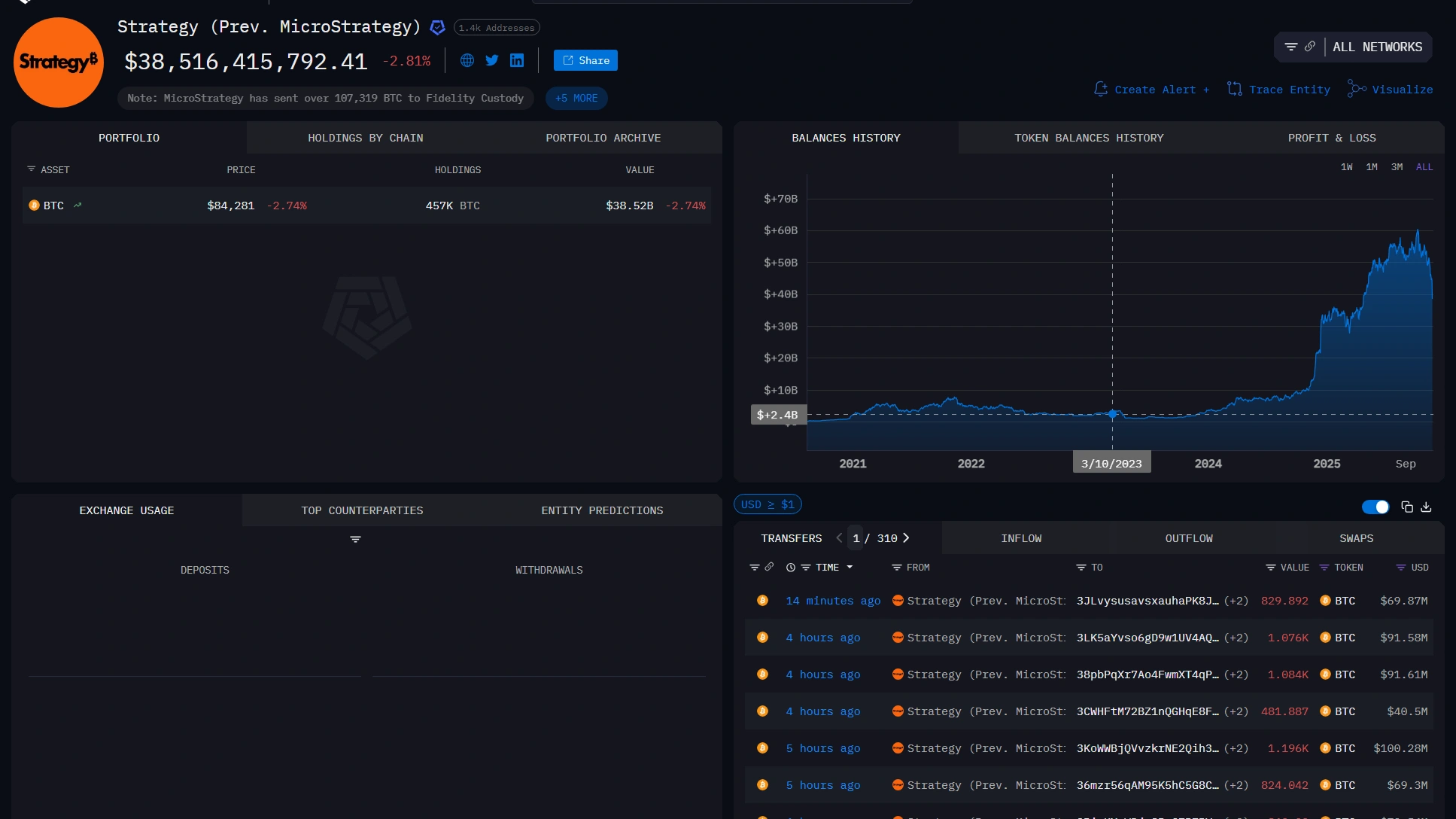Click the exchange usage filter icon

coord(356,539)
